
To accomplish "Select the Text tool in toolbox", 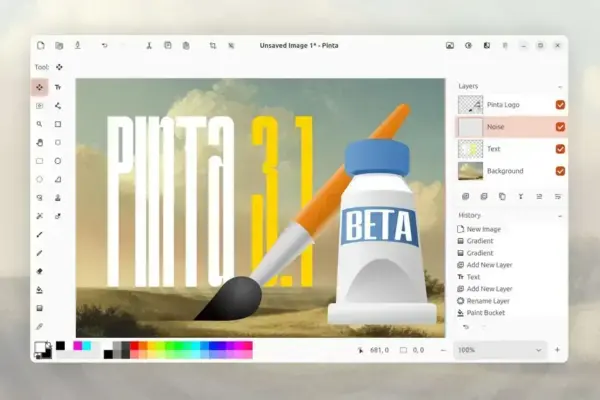I will (58, 87).
